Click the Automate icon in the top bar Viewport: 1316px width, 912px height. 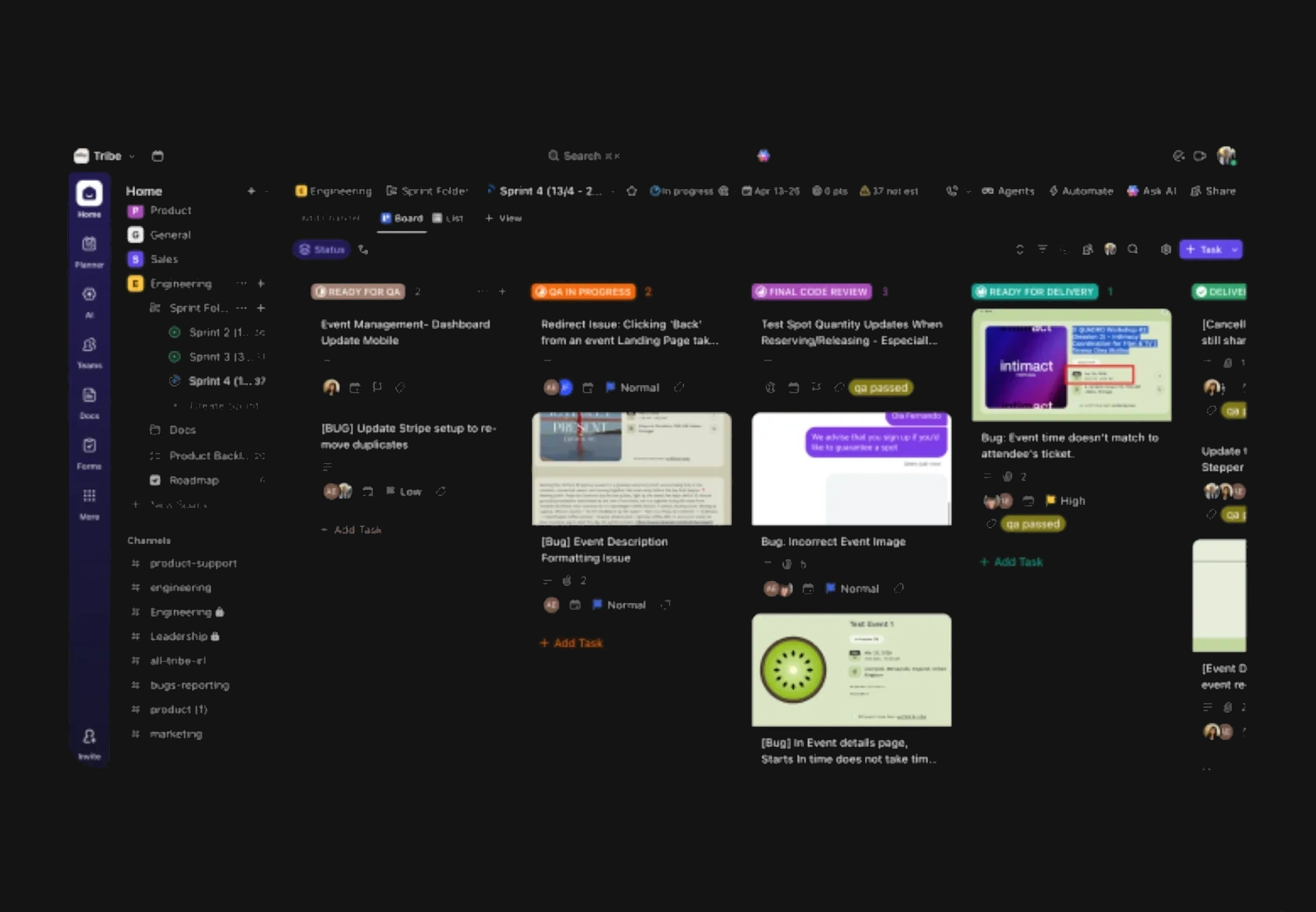click(x=1053, y=191)
